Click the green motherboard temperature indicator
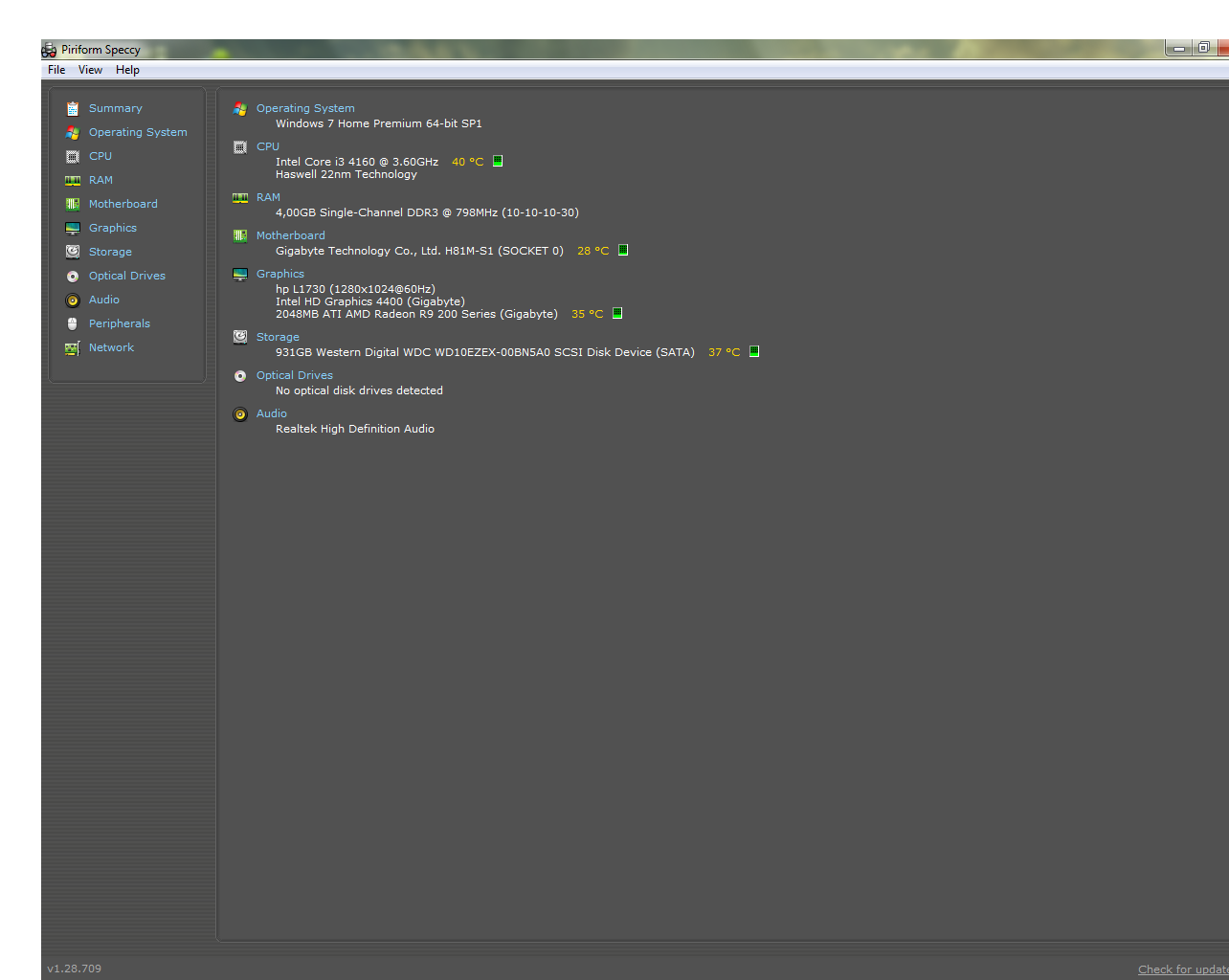1229x980 pixels. coord(623,250)
